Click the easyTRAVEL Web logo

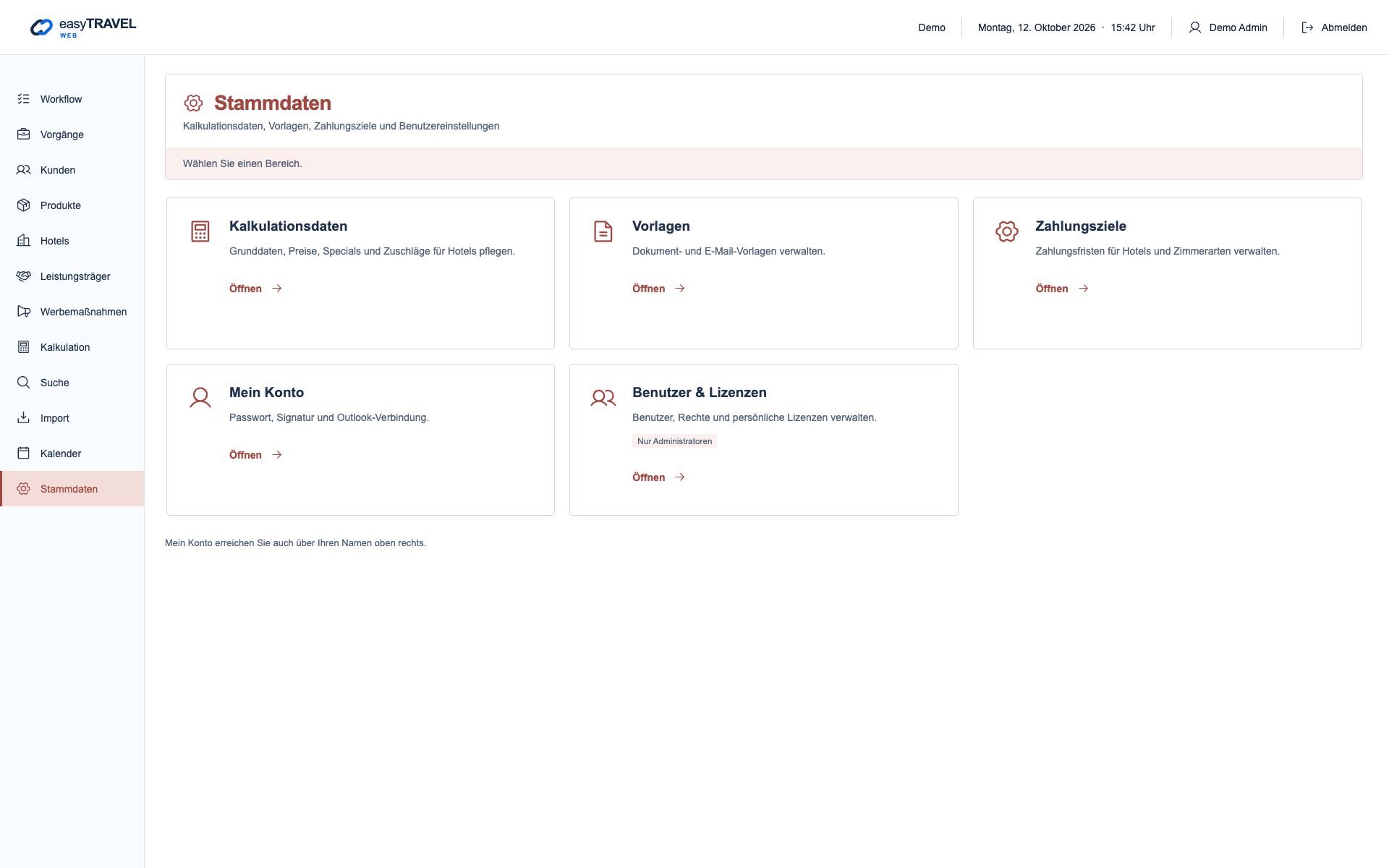[83, 27]
